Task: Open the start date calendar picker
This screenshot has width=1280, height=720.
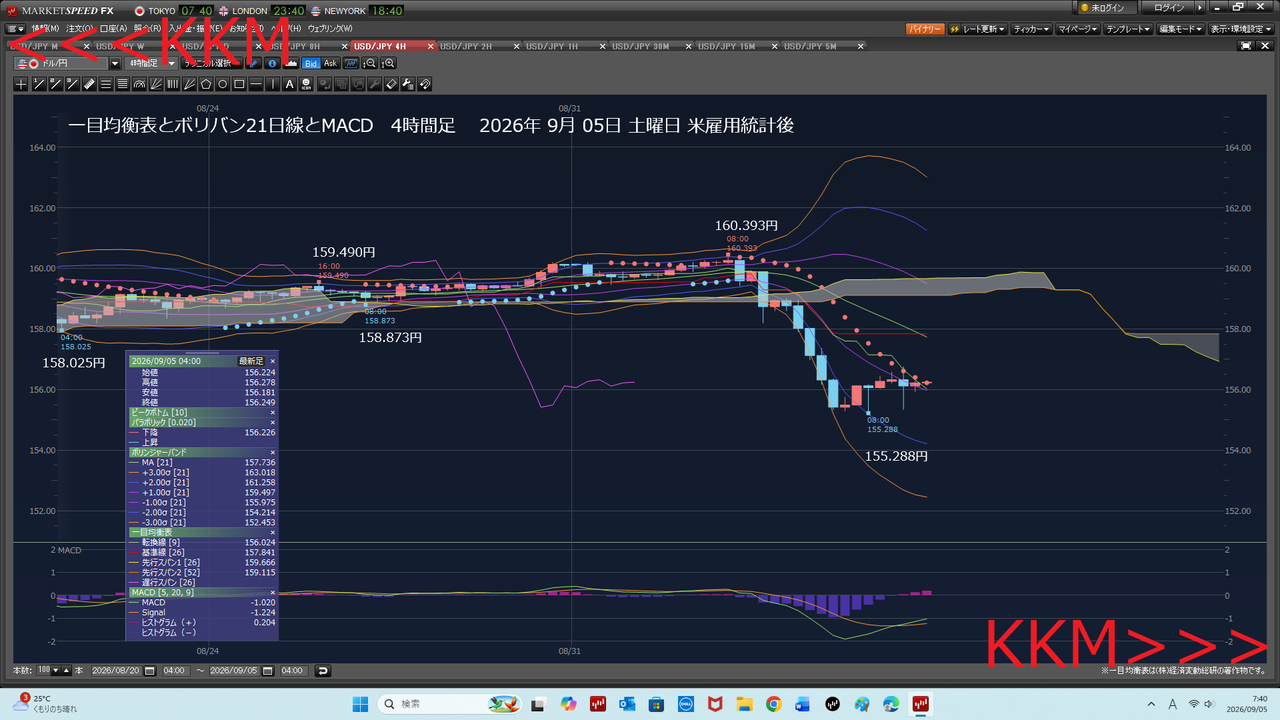Action: [x=150, y=670]
